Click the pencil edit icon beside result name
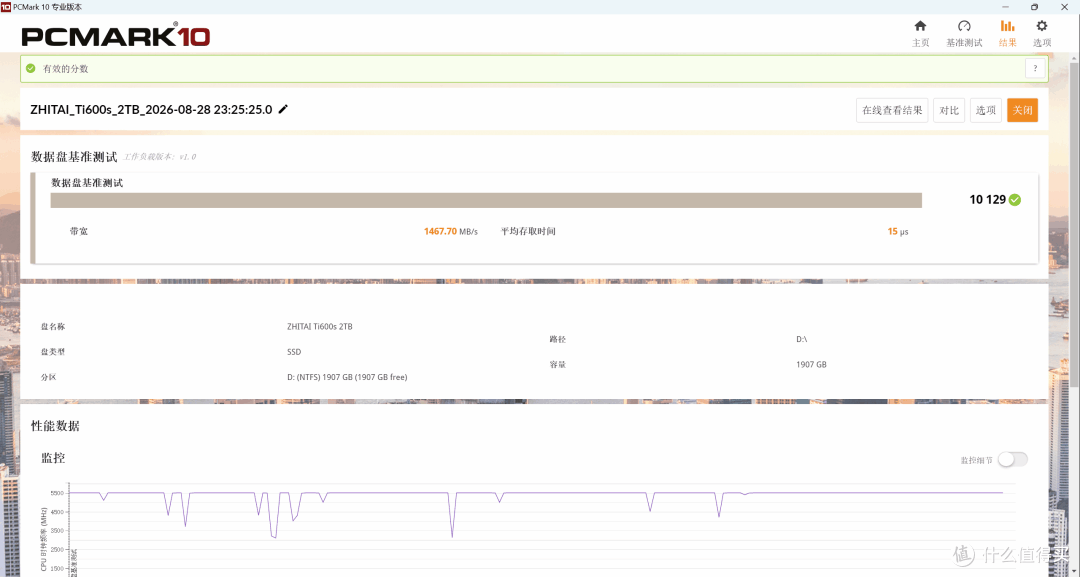Screen dimensions: 1080x577 (283, 109)
